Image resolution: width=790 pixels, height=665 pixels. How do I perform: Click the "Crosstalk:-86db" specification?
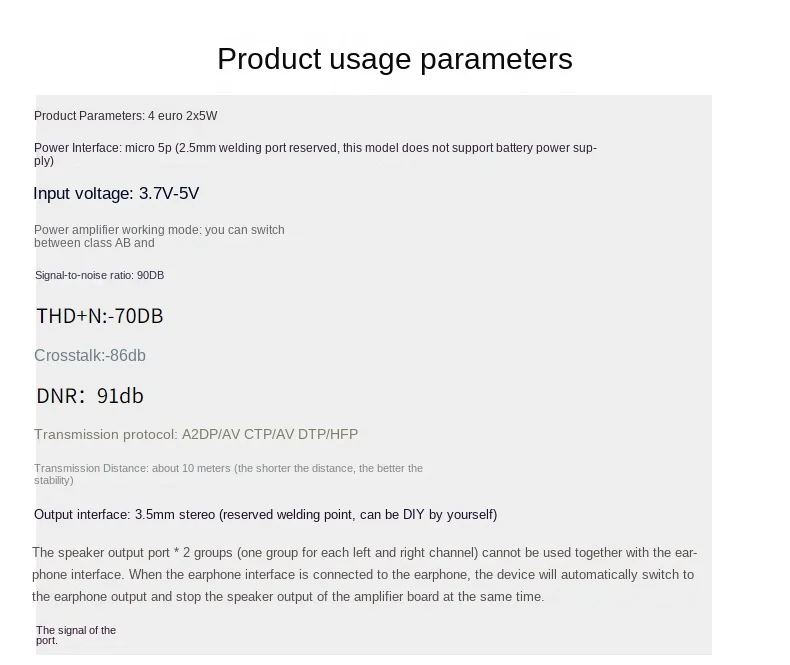[x=90, y=355]
